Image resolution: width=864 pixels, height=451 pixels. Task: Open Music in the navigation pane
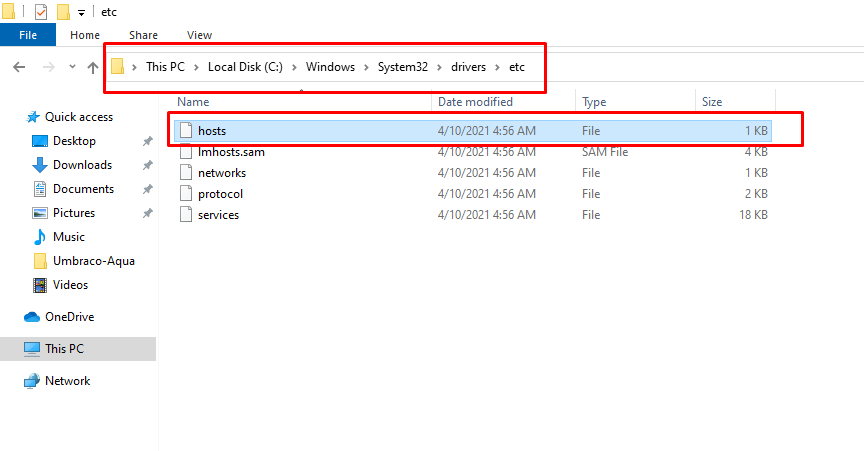coord(69,237)
